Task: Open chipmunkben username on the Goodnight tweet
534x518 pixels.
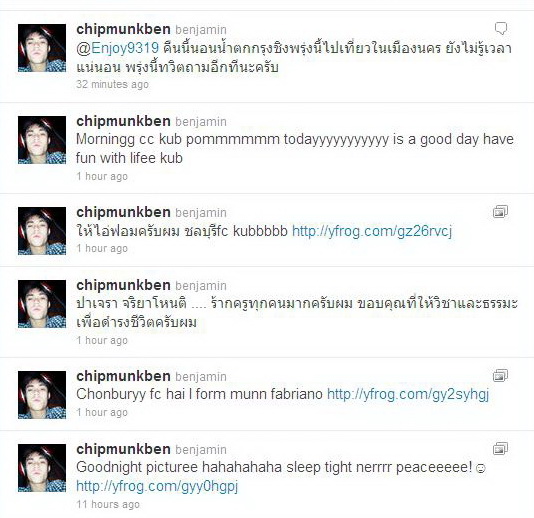Action: pyautogui.click(x=123, y=450)
